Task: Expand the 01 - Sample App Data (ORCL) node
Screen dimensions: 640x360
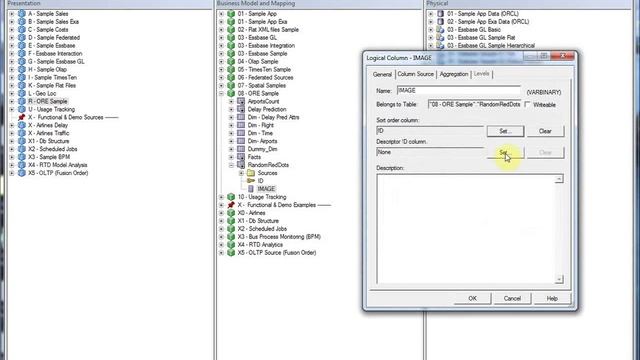Action: 431,14
